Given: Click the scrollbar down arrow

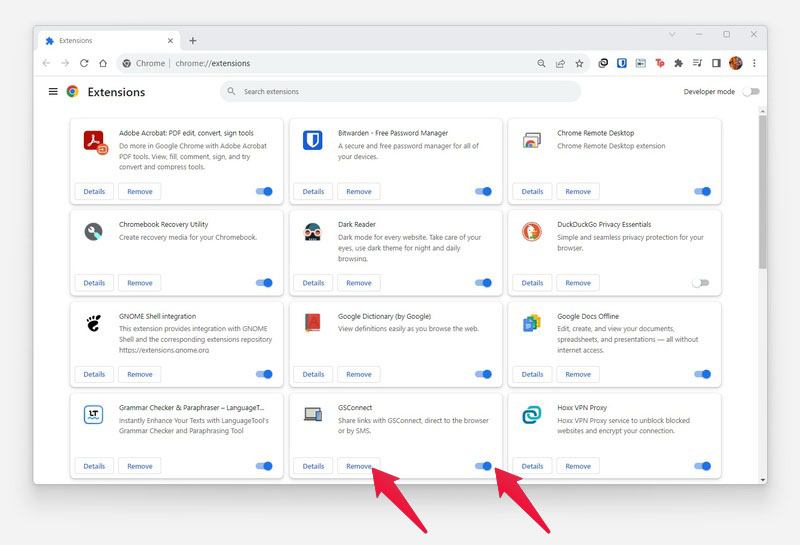Looking at the screenshot, I should [x=763, y=480].
